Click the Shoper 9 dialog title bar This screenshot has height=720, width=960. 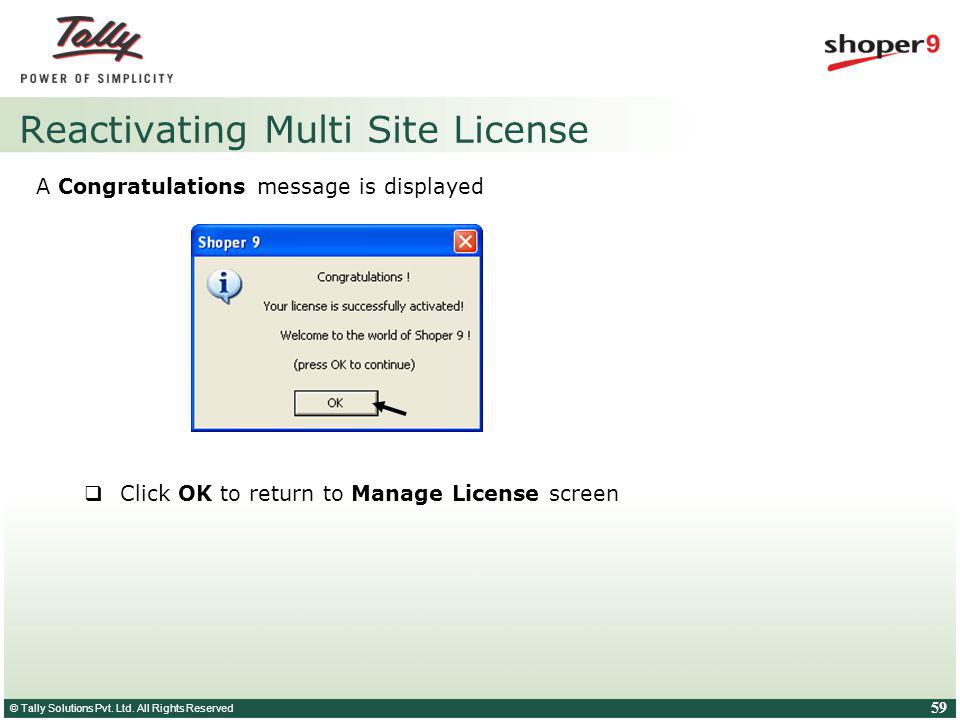[337, 242]
